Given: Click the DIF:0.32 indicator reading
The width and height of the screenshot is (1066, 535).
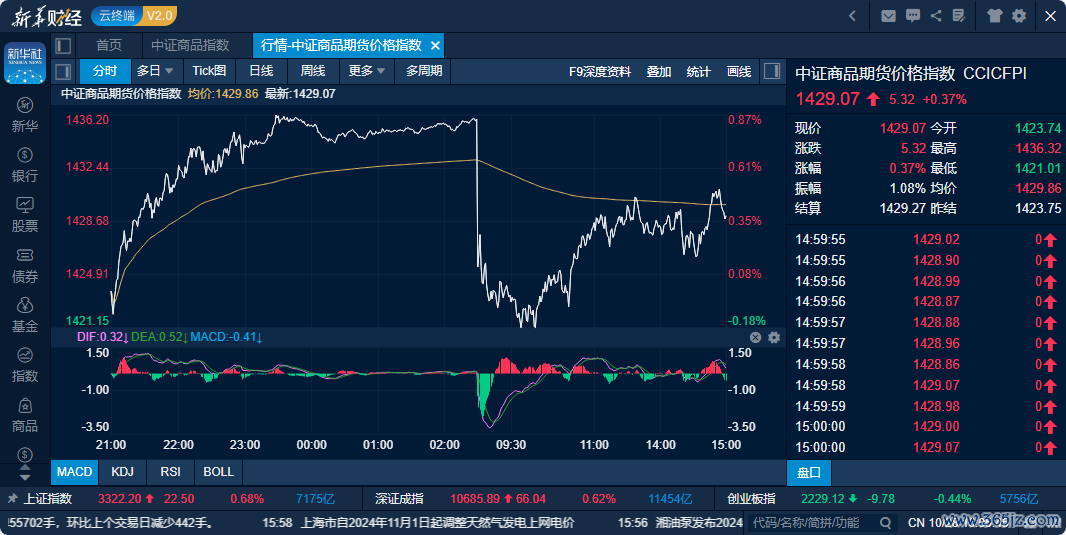Looking at the screenshot, I should click(103, 336).
